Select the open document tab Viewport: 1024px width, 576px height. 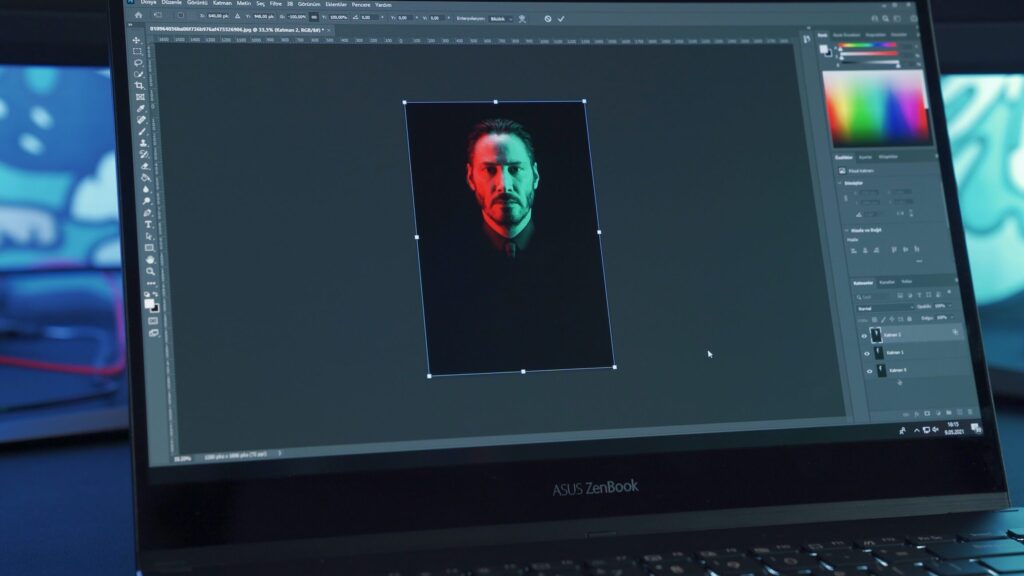pos(238,29)
